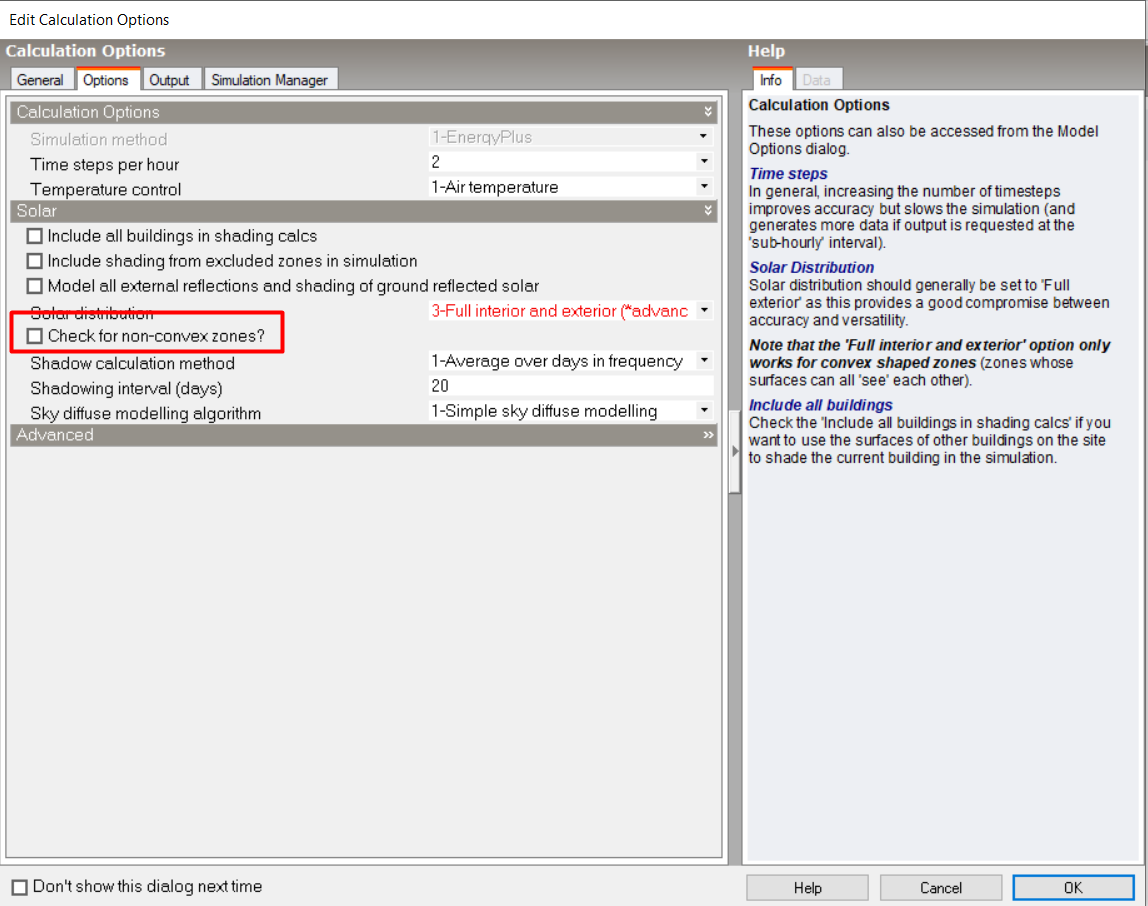Confirm with the OK button

point(1073,888)
